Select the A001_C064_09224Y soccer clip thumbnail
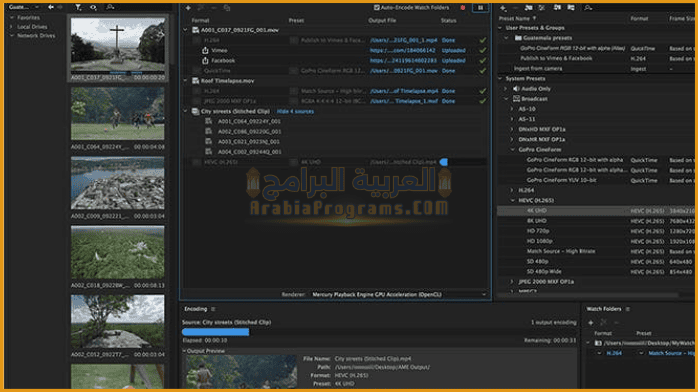Image resolution: width=698 pixels, height=392 pixels. click(118, 113)
